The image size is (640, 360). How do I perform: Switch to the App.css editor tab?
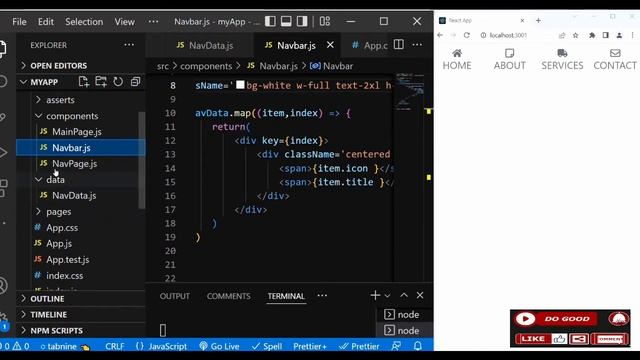pyautogui.click(x=369, y=45)
